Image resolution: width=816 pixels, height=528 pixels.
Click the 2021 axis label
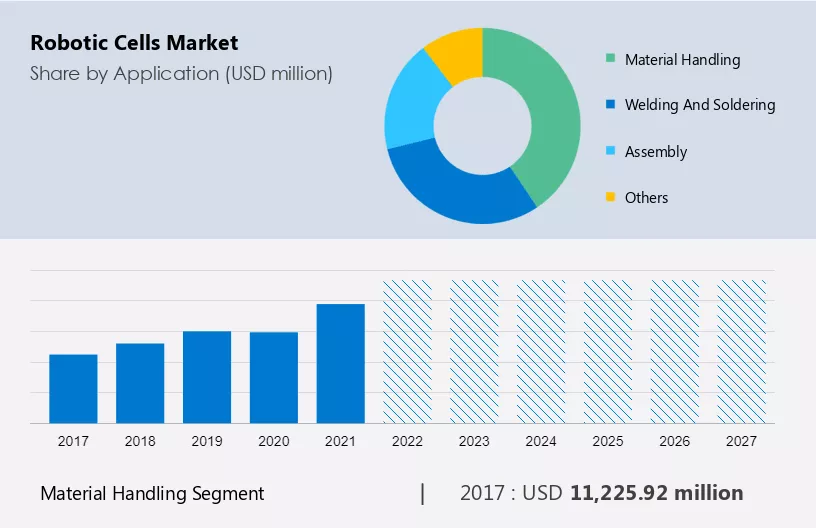coord(340,441)
